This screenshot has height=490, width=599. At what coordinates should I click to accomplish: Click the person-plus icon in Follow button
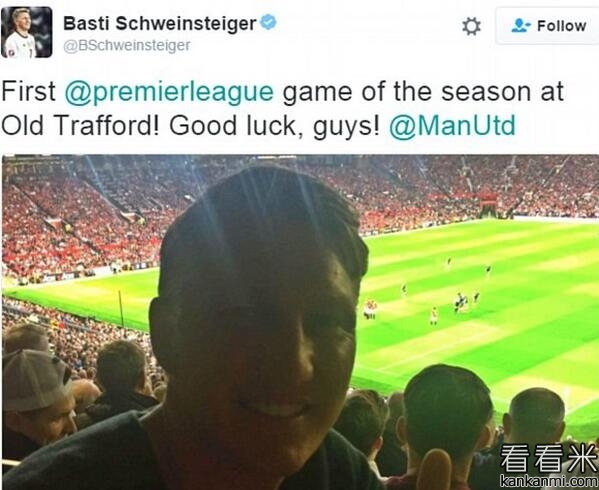coord(521,26)
